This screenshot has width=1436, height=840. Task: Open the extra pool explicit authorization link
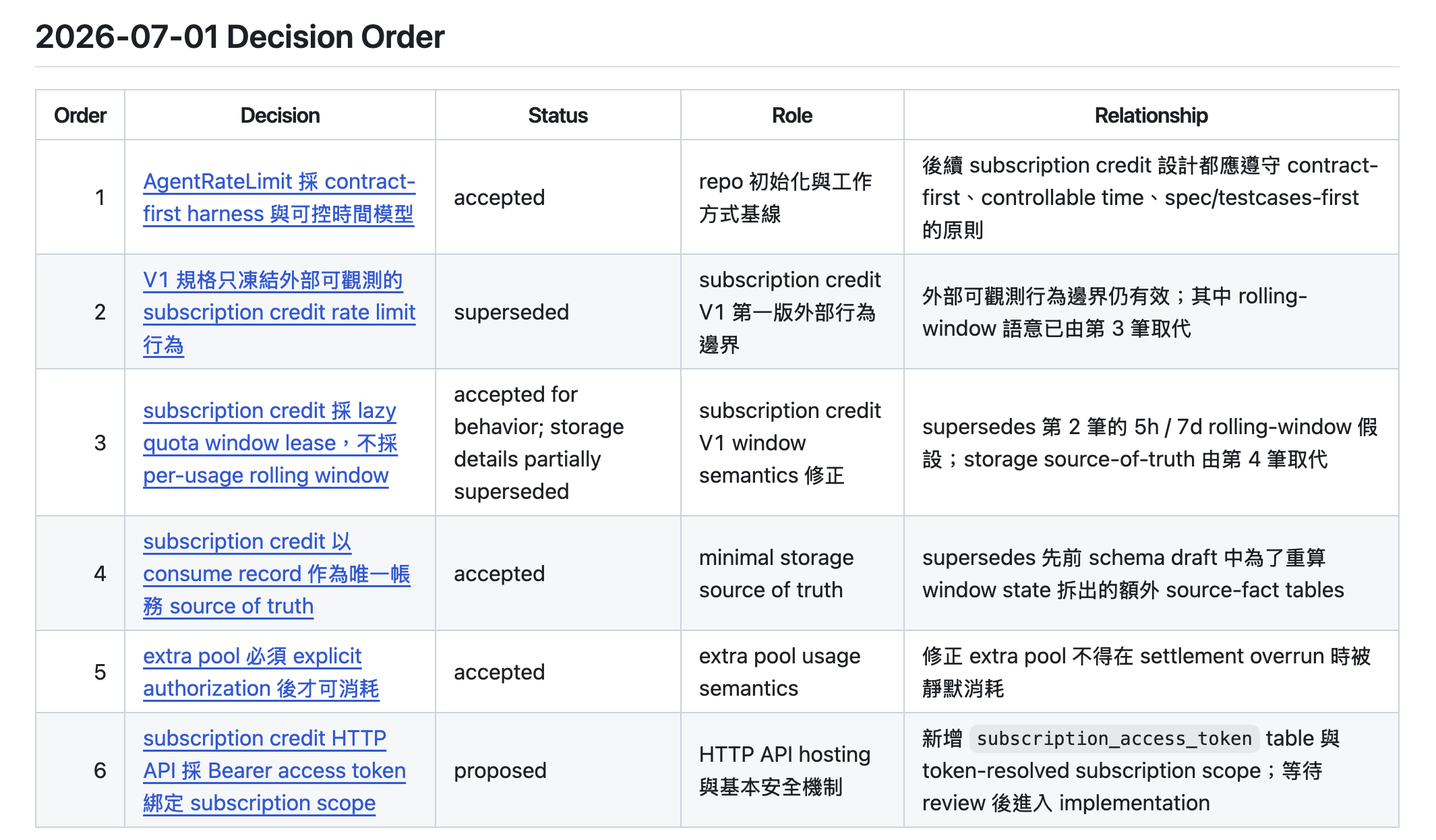coord(261,672)
